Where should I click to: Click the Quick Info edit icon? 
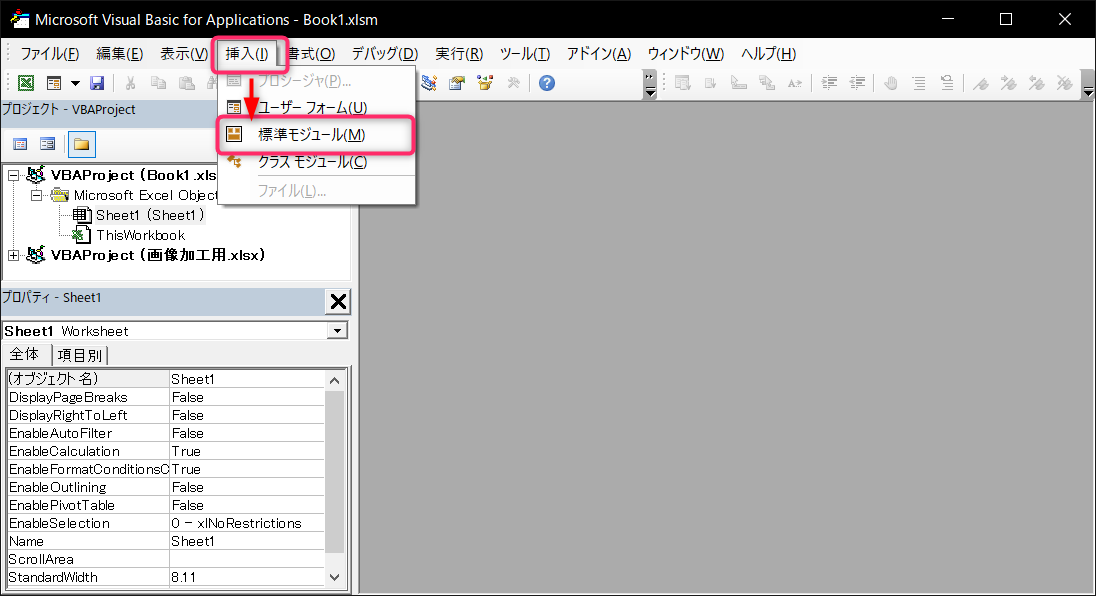click(x=739, y=83)
